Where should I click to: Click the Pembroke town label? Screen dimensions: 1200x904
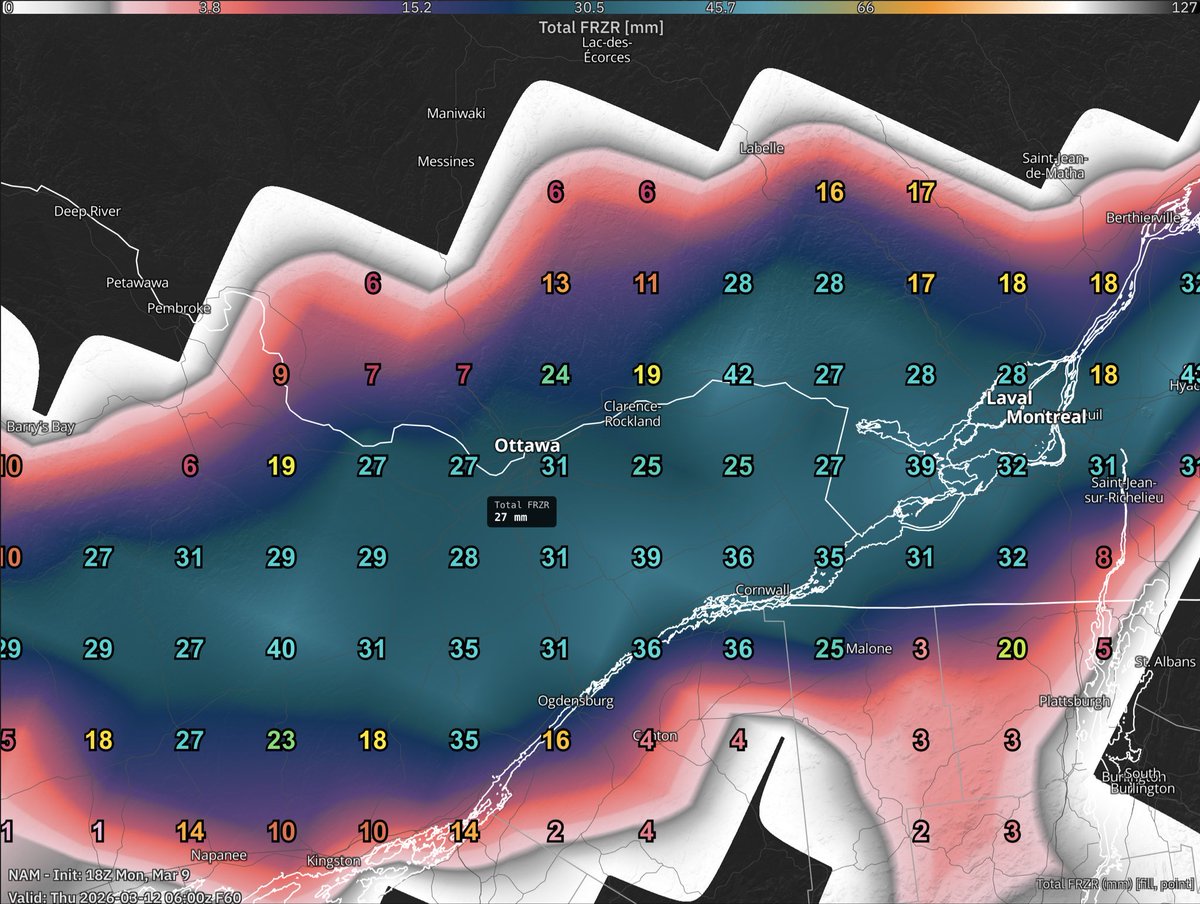[x=179, y=309]
